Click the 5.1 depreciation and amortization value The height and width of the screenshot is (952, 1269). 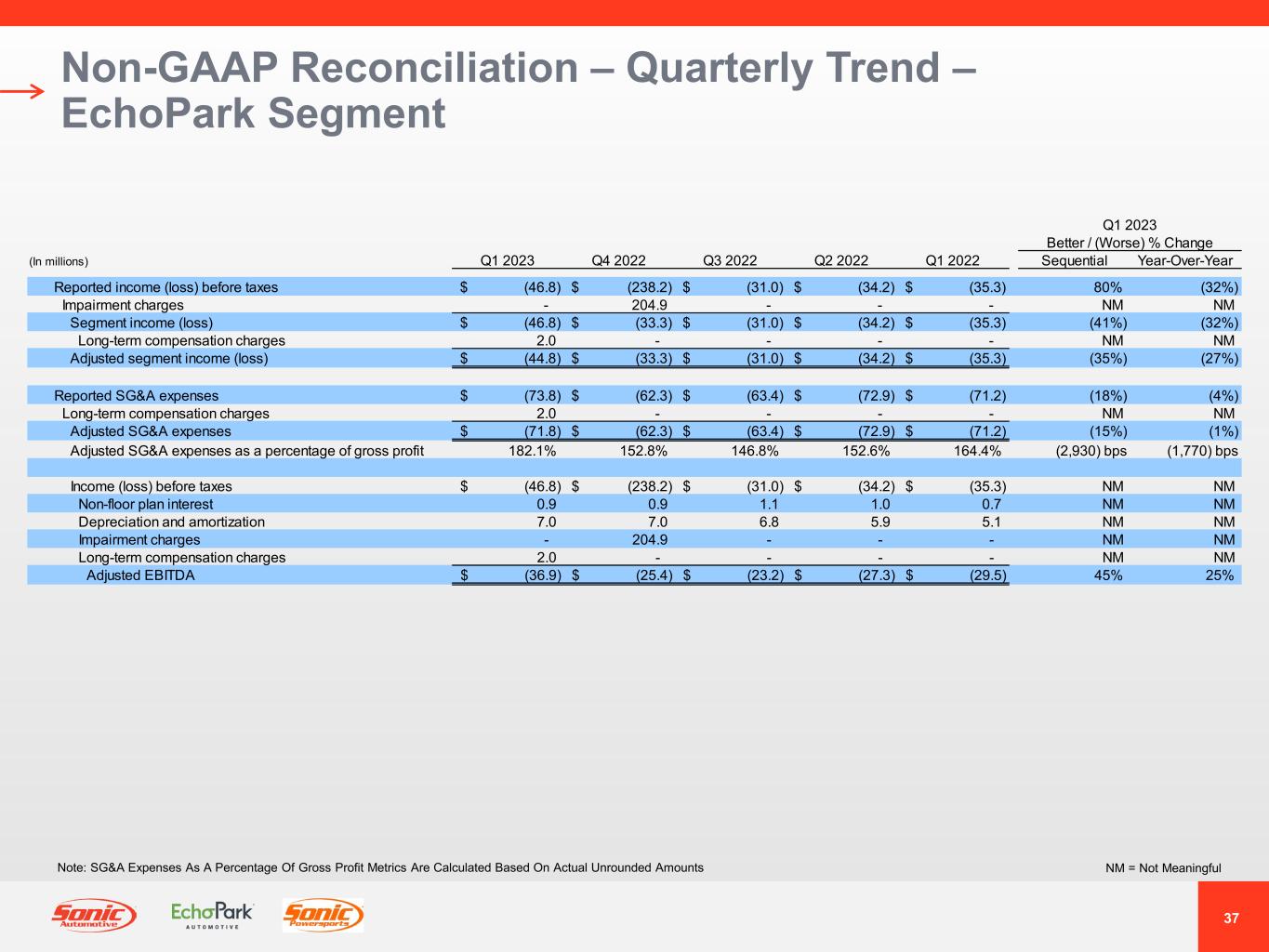click(x=992, y=522)
